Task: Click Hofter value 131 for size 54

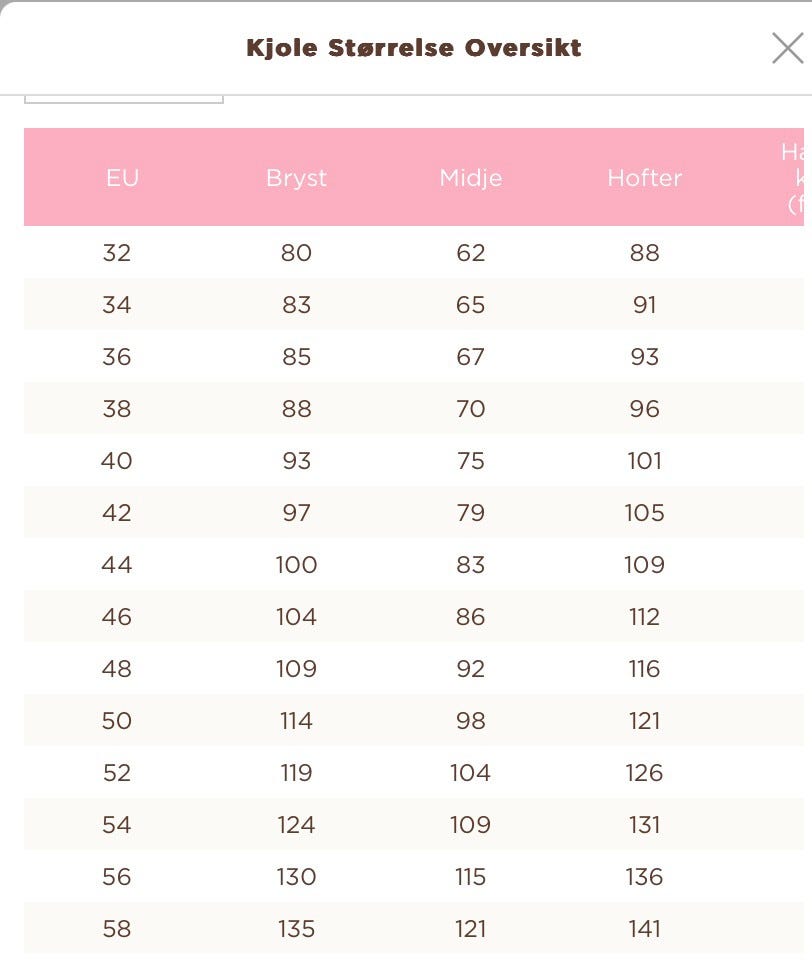Action: [x=644, y=825]
